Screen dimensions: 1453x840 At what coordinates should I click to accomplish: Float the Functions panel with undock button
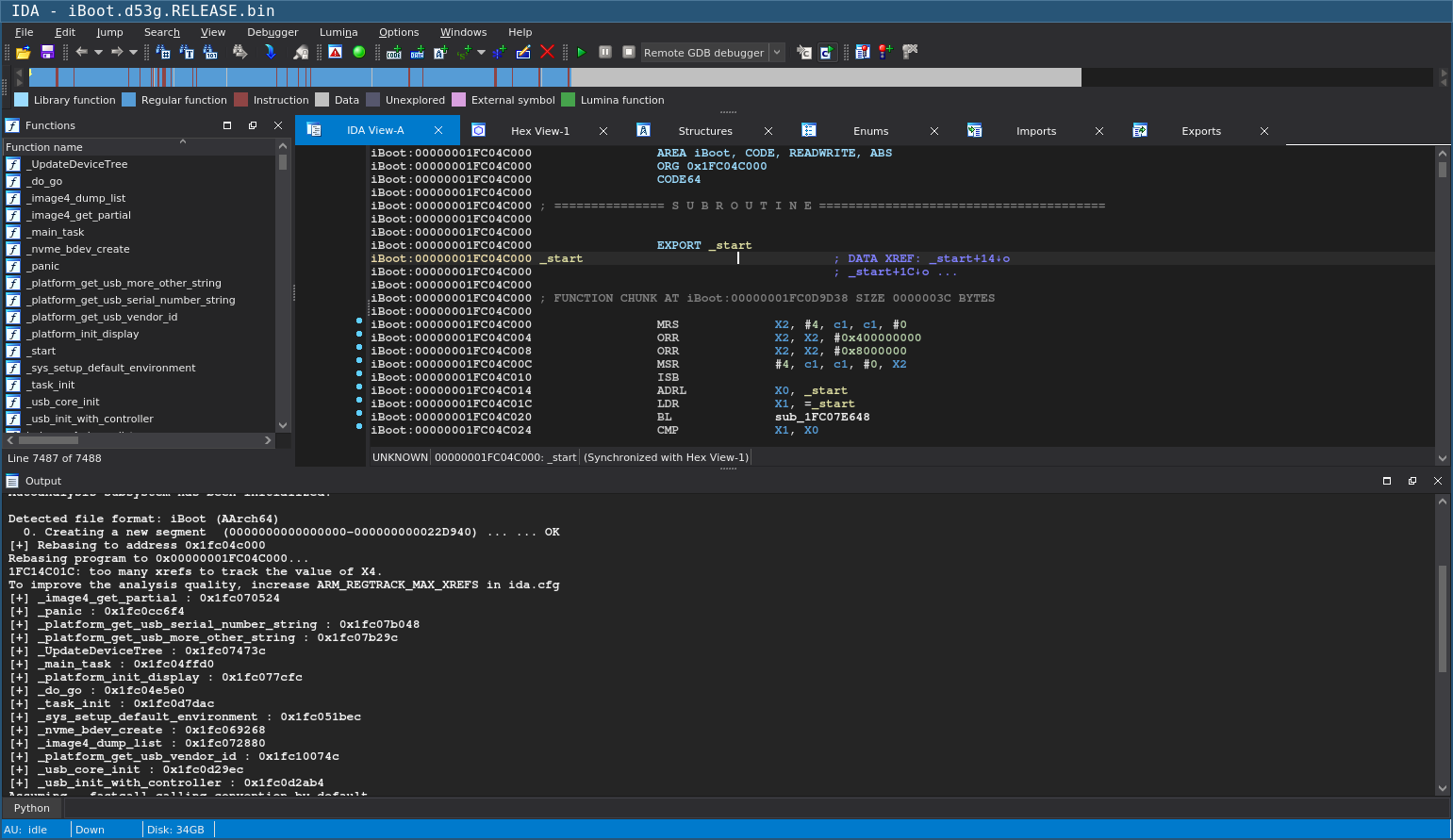[x=252, y=125]
